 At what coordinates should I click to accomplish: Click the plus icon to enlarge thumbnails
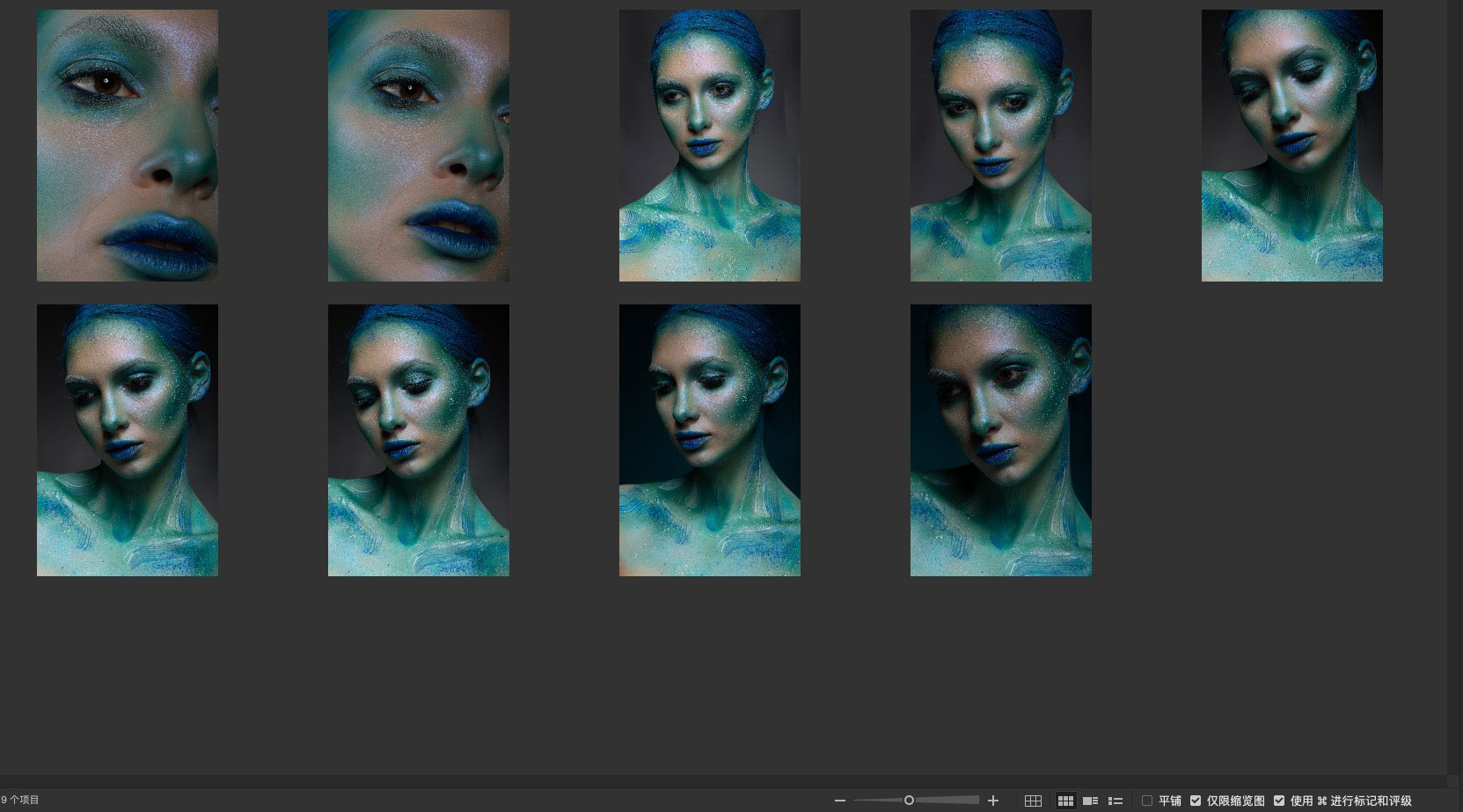coord(993,801)
